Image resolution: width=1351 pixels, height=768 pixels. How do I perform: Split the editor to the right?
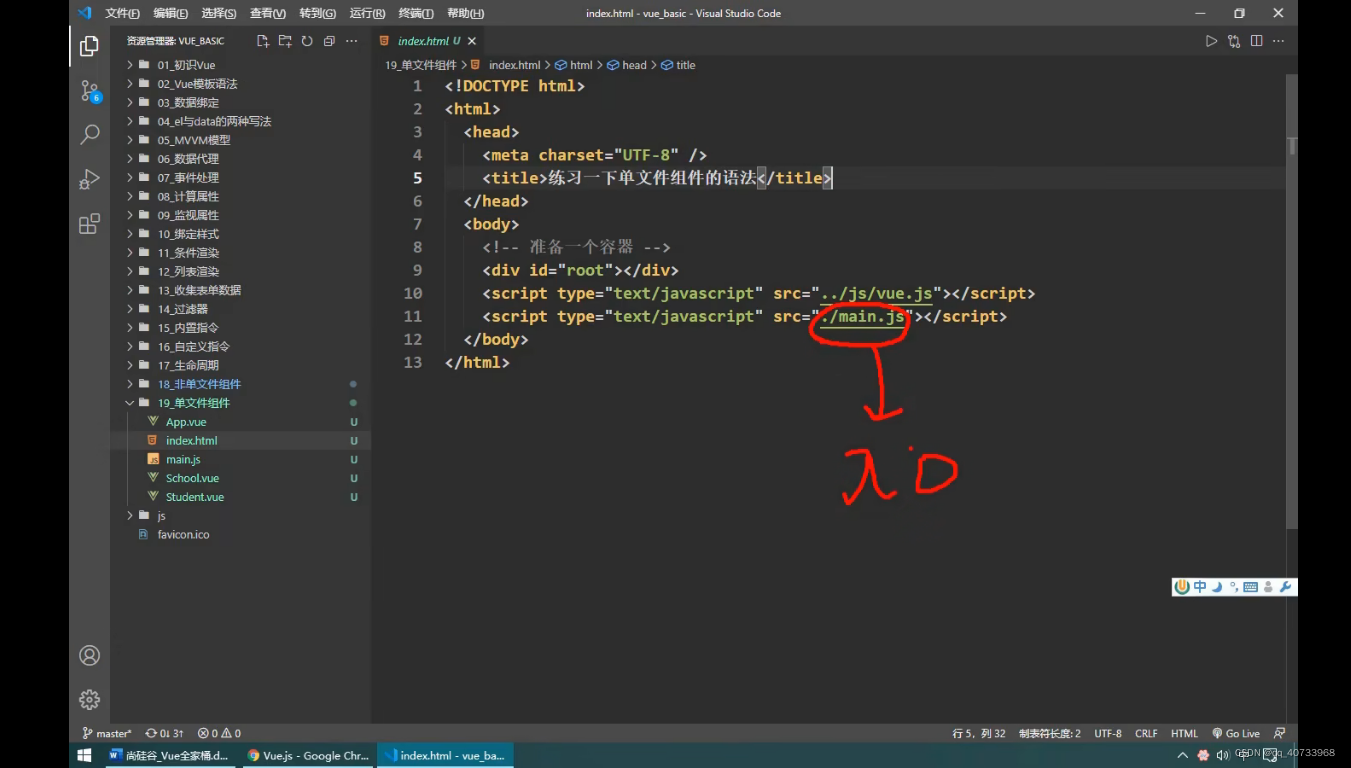coord(1256,41)
